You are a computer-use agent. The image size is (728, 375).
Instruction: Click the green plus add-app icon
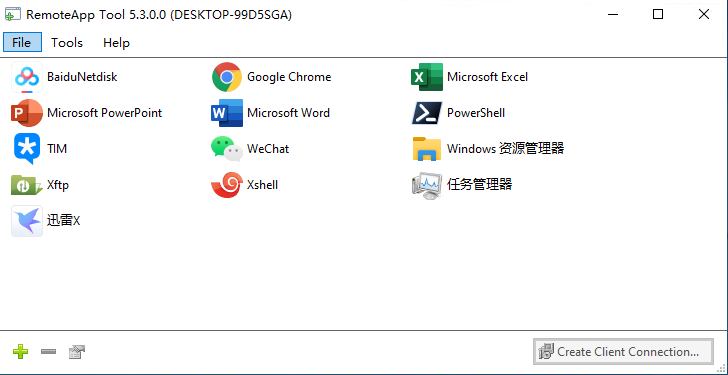tap(20, 352)
